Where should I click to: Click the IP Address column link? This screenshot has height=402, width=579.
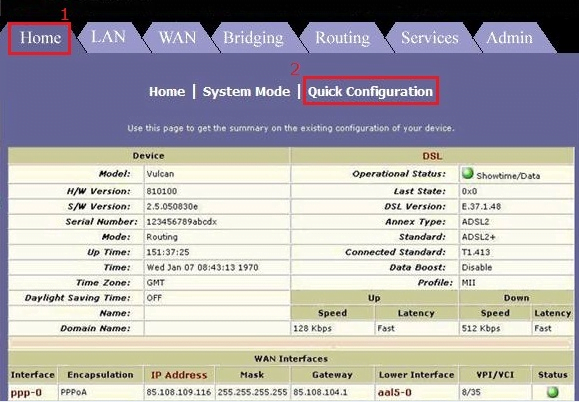pos(179,375)
